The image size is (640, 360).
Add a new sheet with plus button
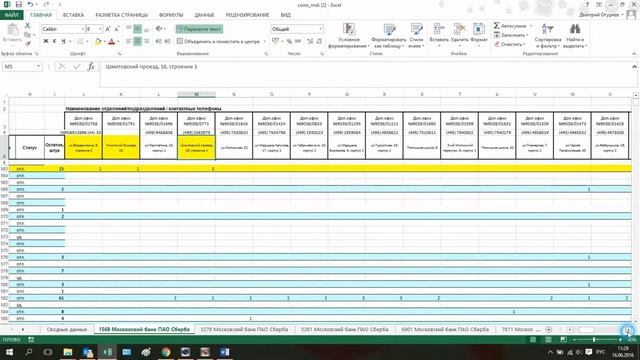pos(549,329)
